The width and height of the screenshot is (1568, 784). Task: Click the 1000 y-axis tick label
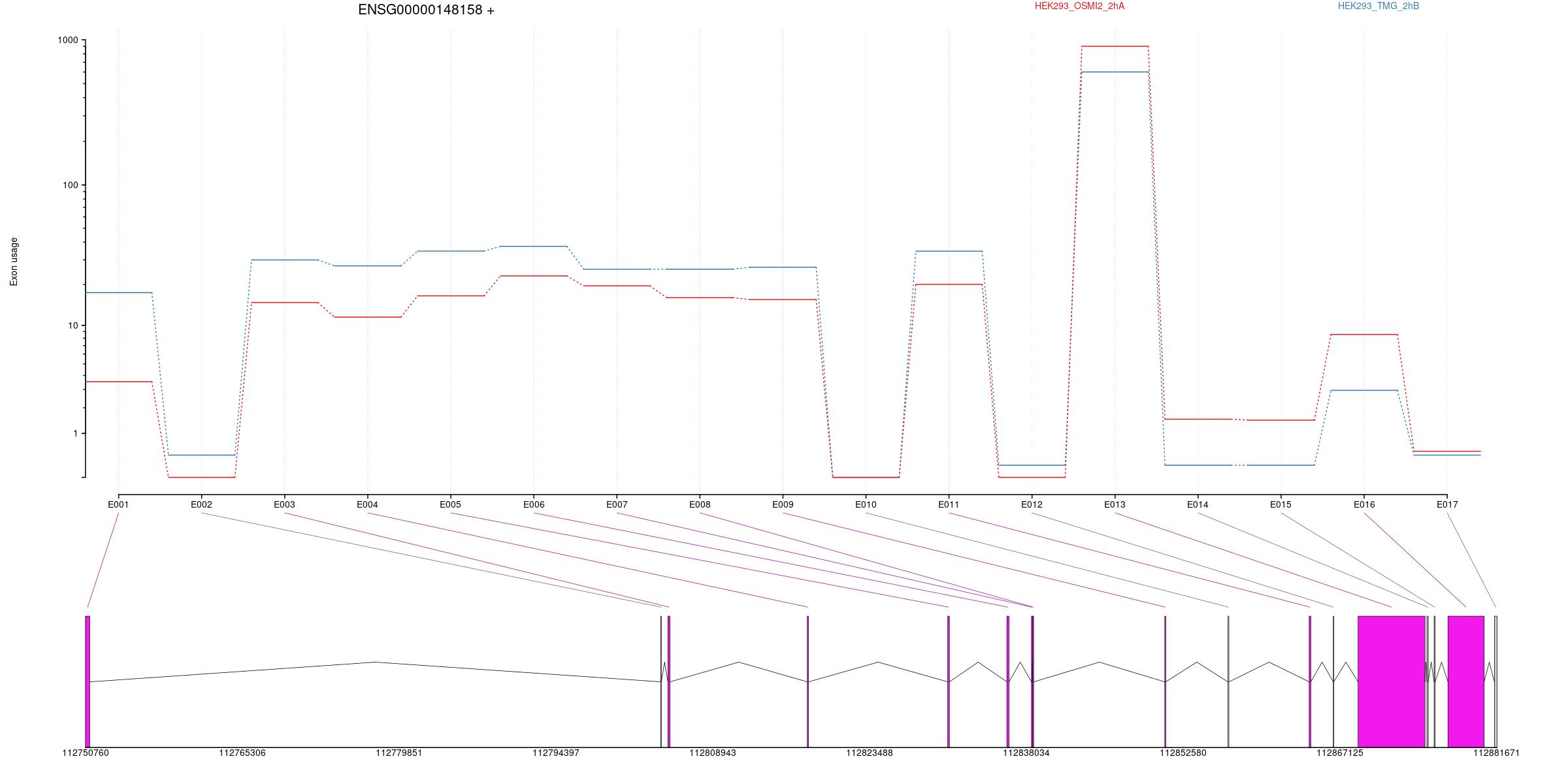68,40
